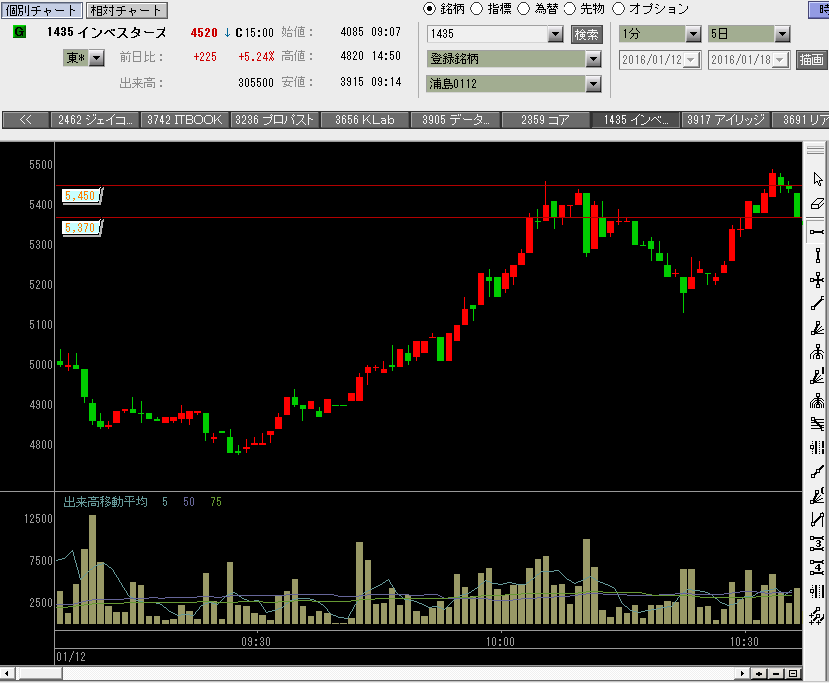Viewport: 829px width, 683px height.
Task: Select the parallel channel lines tool
Action: (817, 424)
